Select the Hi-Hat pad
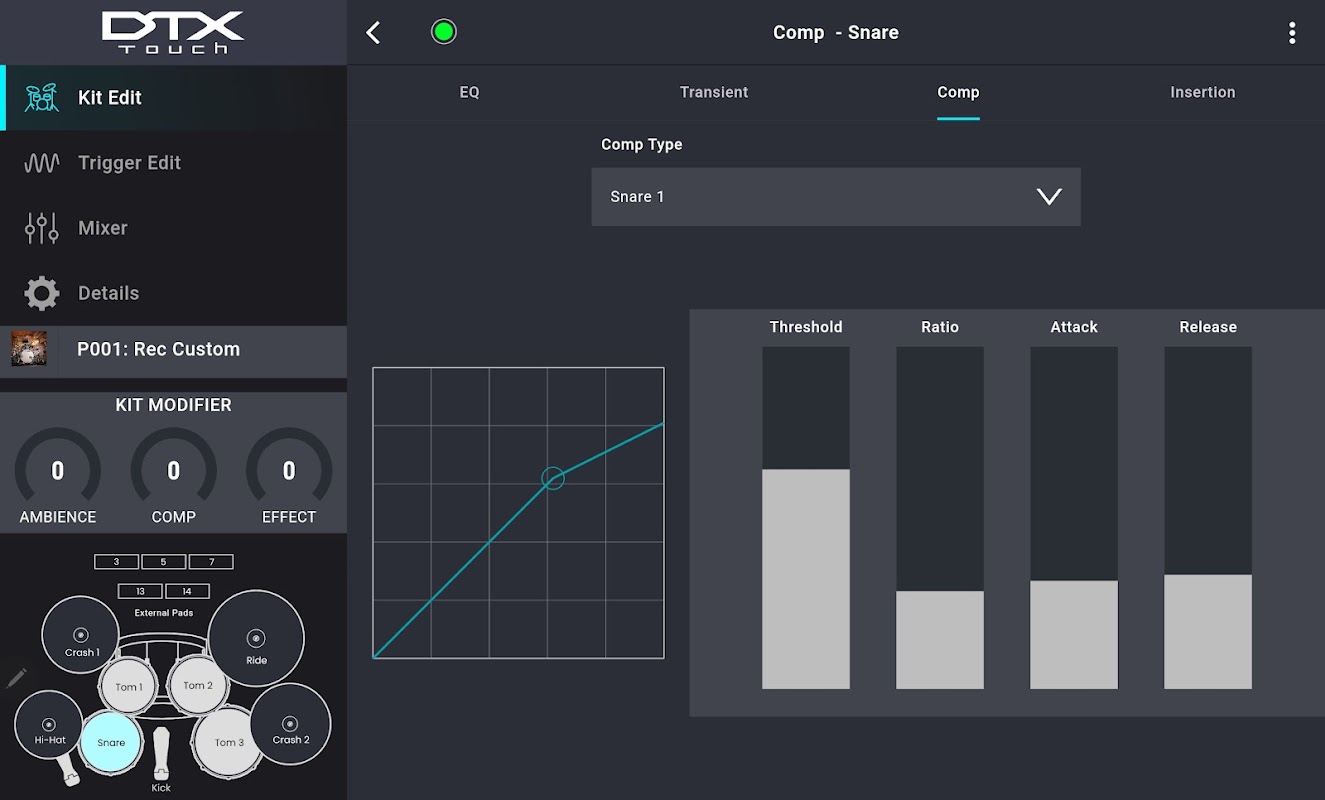The height and width of the screenshot is (800, 1325). pos(49,725)
